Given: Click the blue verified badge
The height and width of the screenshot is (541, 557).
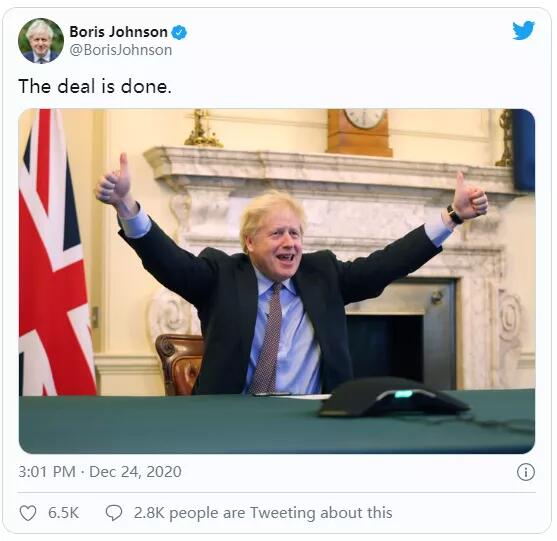Looking at the screenshot, I should [x=179, y=32].
